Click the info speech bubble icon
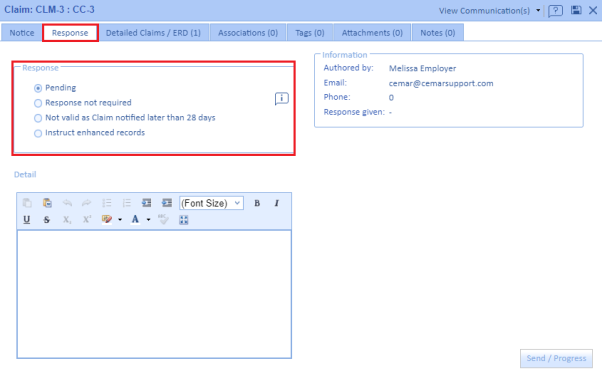Viewport: 602px width, 381px height. tap(281, 99)
